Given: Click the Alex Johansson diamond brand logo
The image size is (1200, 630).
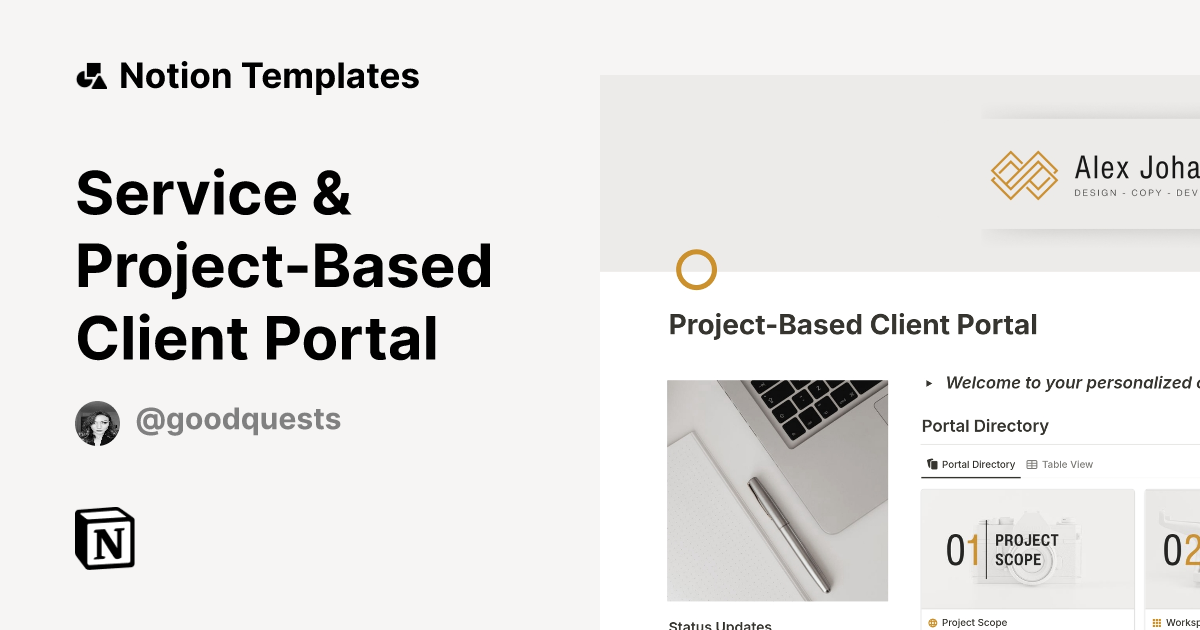Looking at the screenshot, I should coord(1023,175).
